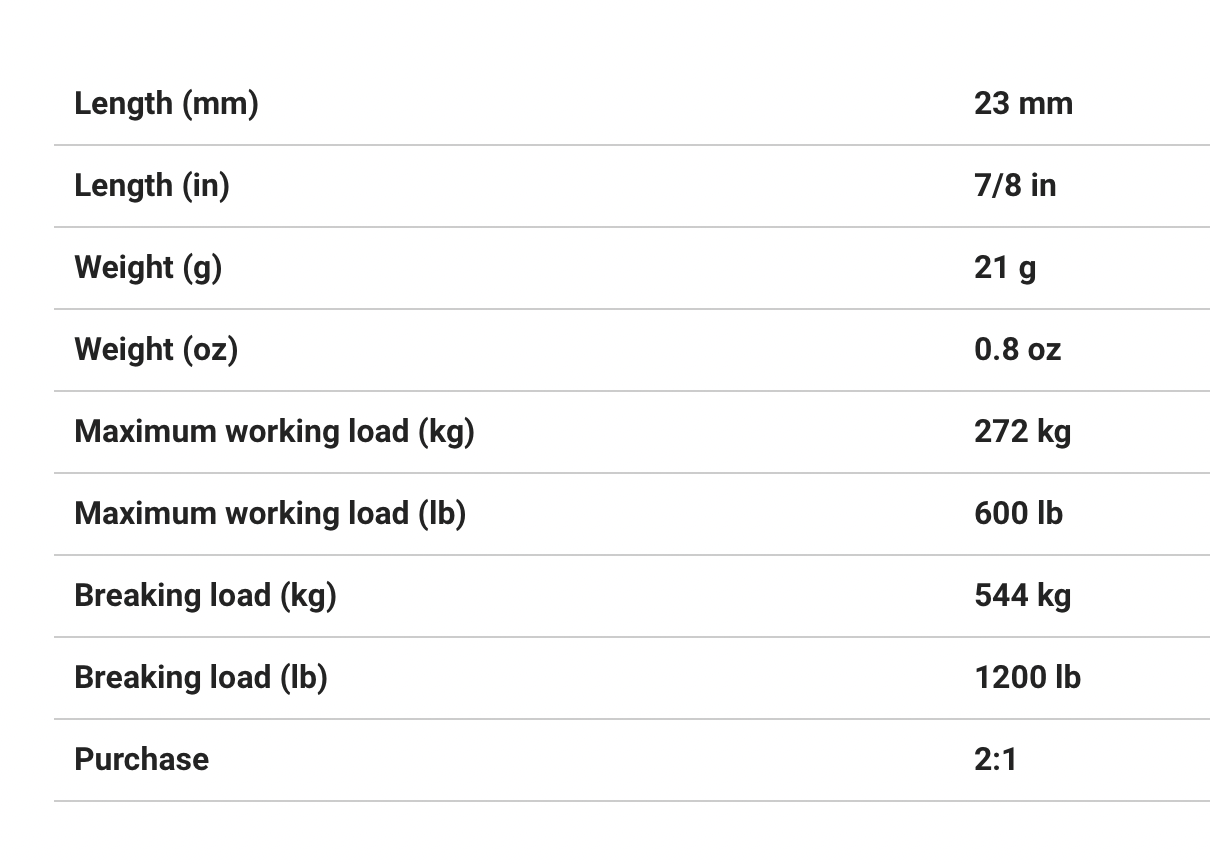Viewport: 1210px width, 864px height.
Task: Select the 7/8 in value
Action: coord(1015,185)
